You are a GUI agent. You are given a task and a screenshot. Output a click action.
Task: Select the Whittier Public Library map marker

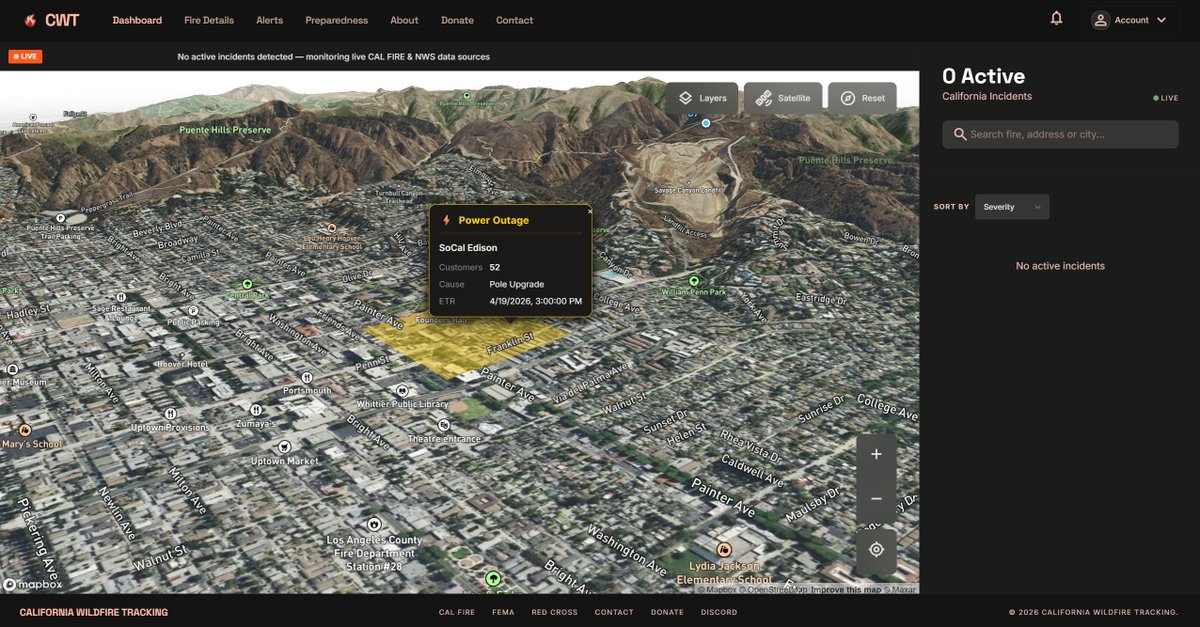pos(402,391)
